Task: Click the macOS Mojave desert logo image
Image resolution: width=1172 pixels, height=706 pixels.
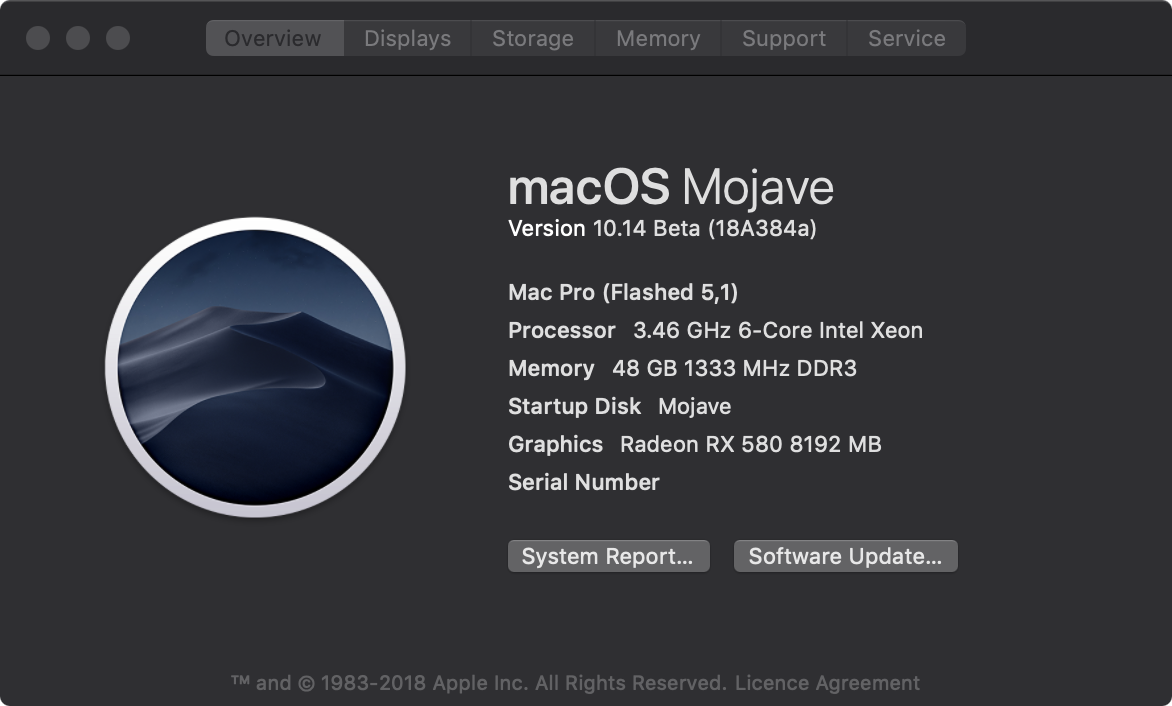Action: point(255,367)
